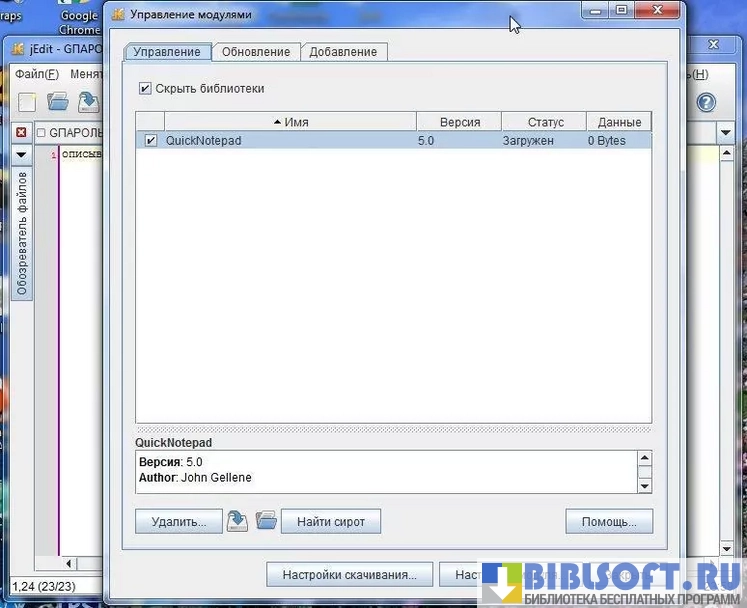
Task: Click the new file icon in jEdit toolbar
Action: pyautogui.click(x=27, y=102)
